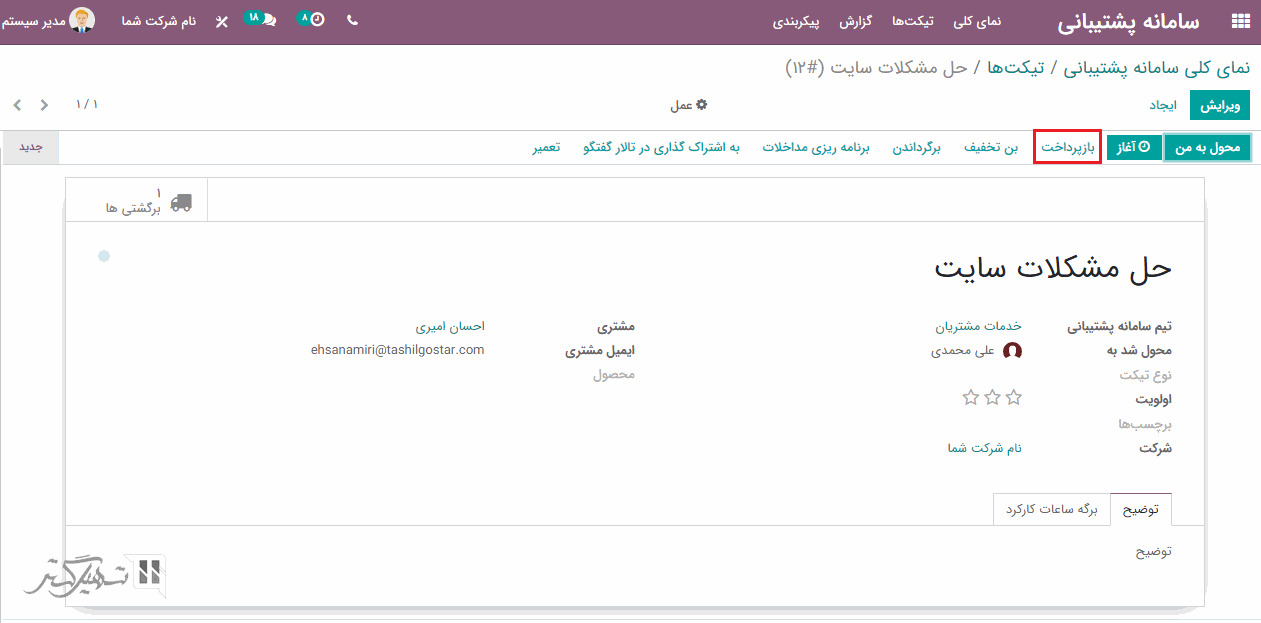This screenshot has width=1261, height=623.
Task: Click the بازپرداخت refund button
Action: pyautogui.click(x=1067, y=148)
